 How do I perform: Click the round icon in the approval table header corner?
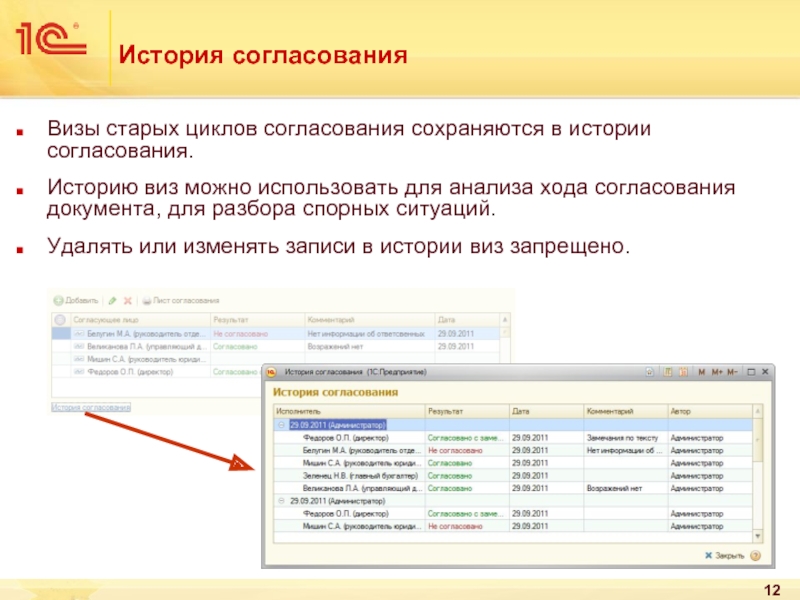coord(60,320)
